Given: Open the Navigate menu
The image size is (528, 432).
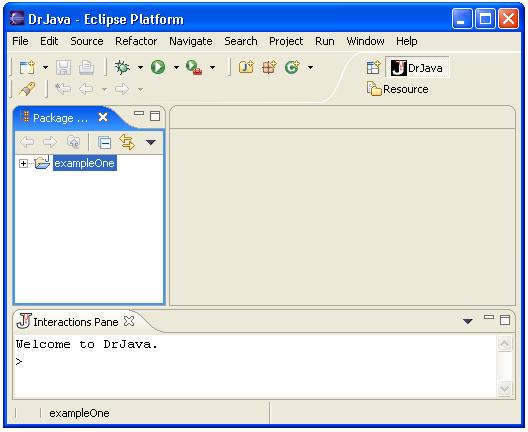Looking at the screenshot, I should pos(191,41).
